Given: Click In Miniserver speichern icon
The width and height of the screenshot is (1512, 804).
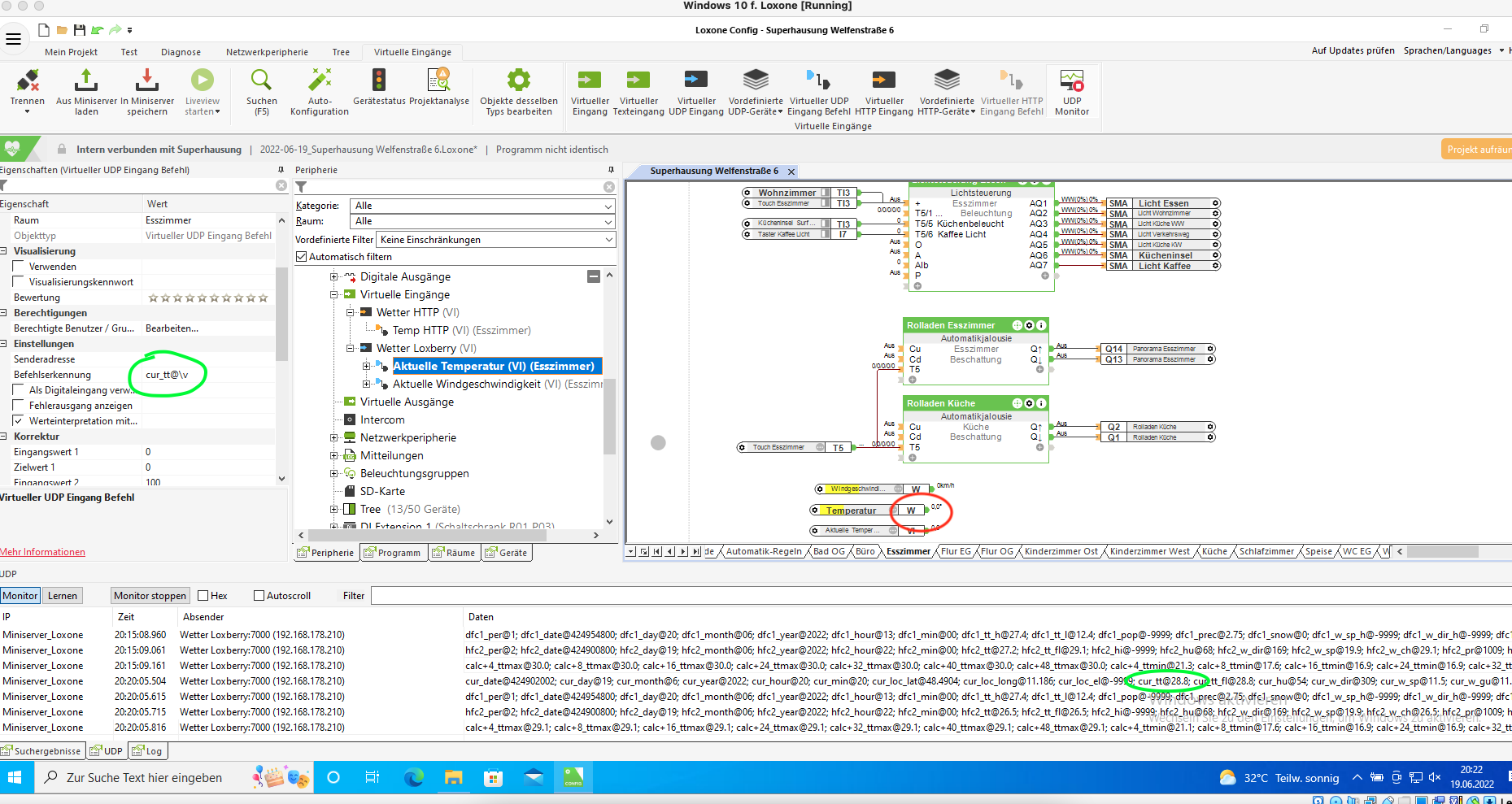Looking at the screenshot, I should (x=147, y=81).
